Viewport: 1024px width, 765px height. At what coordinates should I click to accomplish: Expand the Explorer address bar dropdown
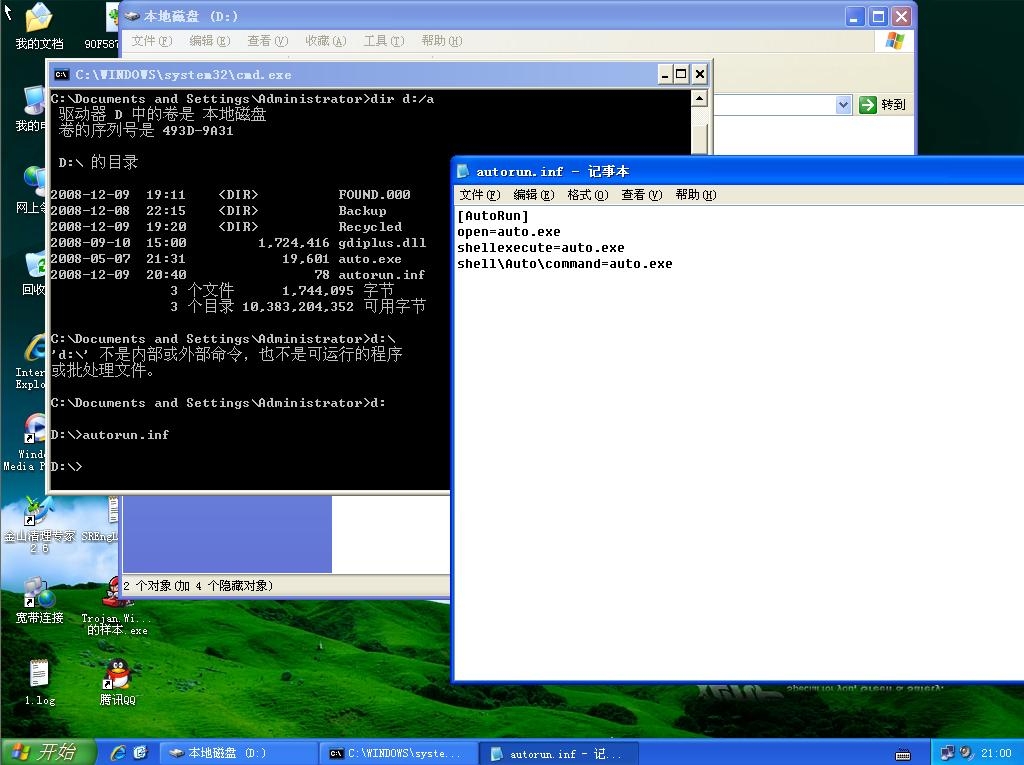(843, 105)
